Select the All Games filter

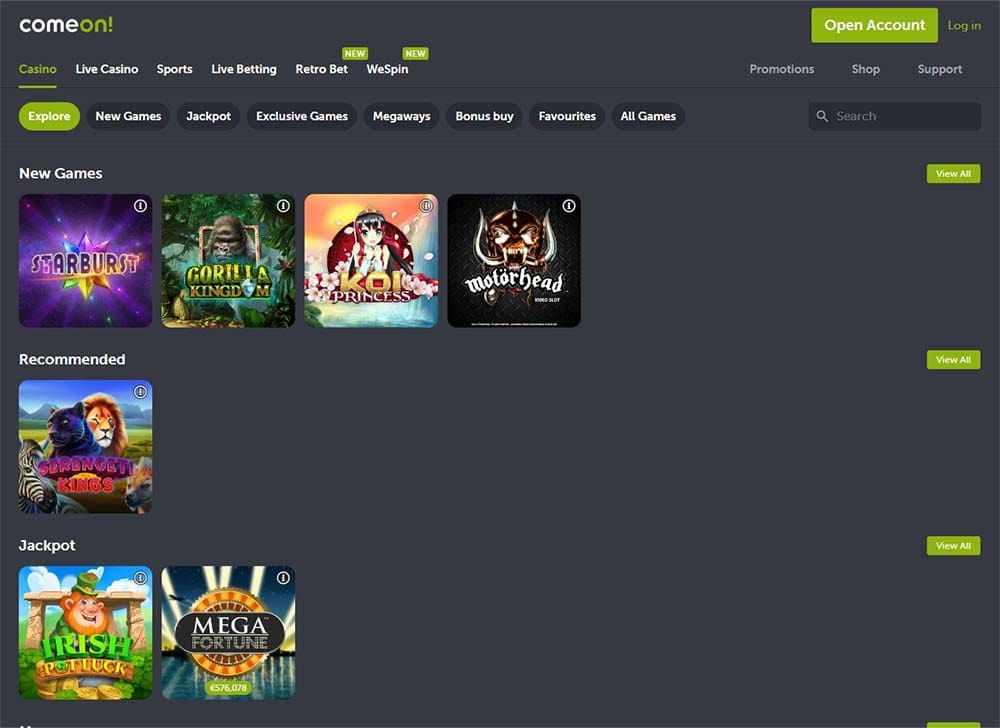point(648,116)
